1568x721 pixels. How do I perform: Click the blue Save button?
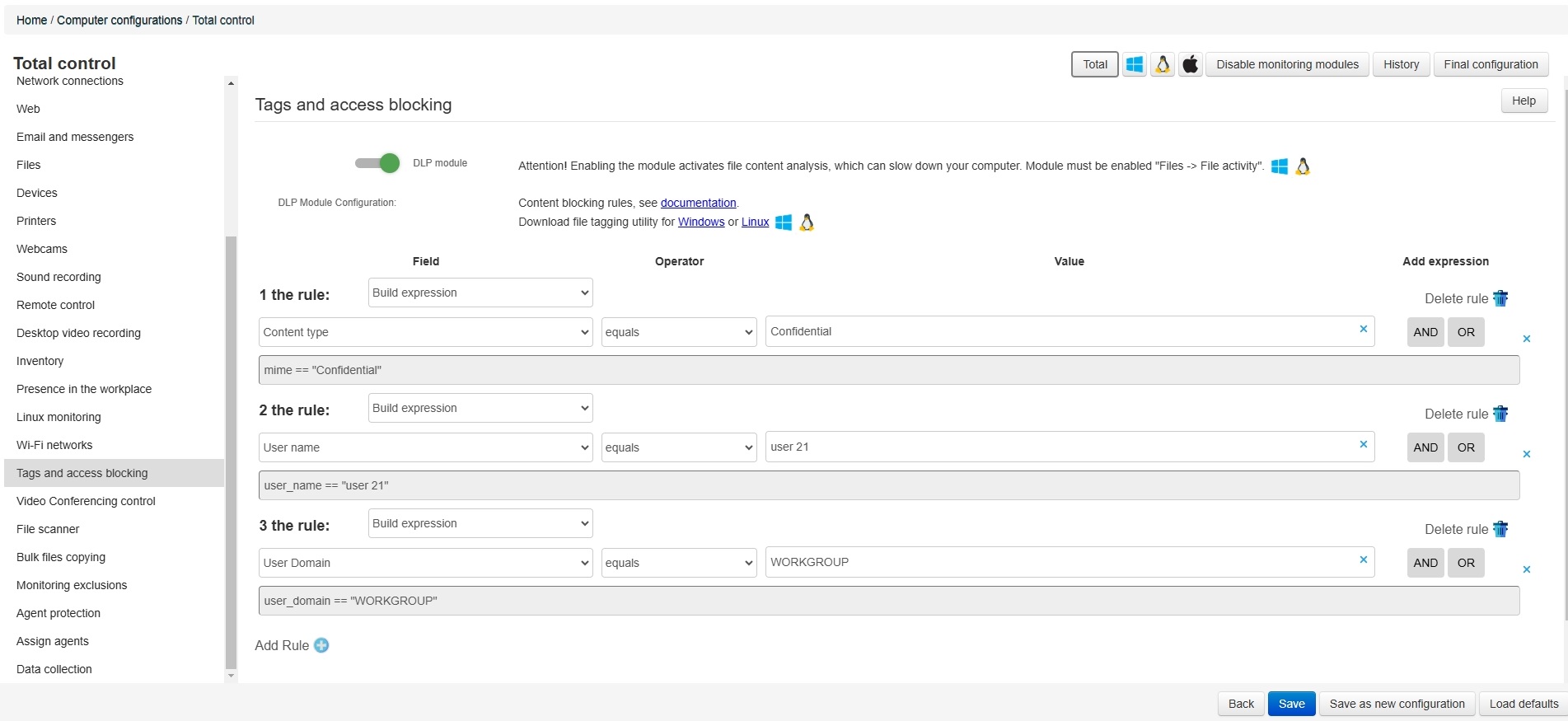pos(1290,704)
